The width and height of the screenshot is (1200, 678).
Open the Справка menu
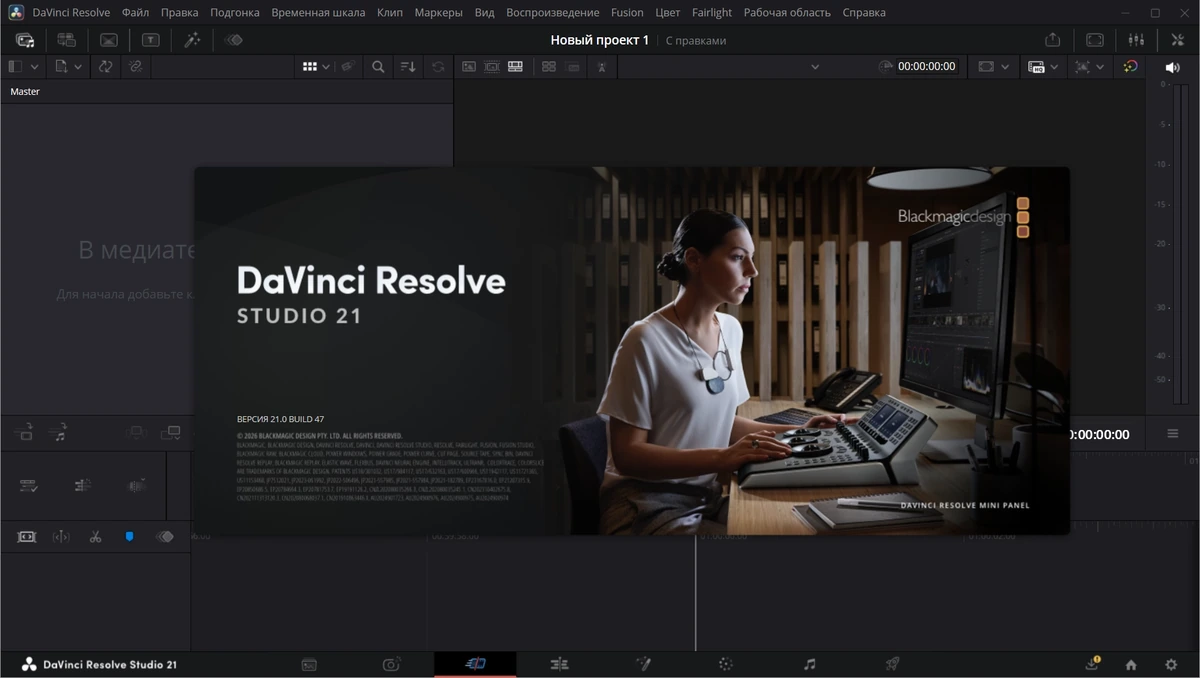tap(864, 13)
